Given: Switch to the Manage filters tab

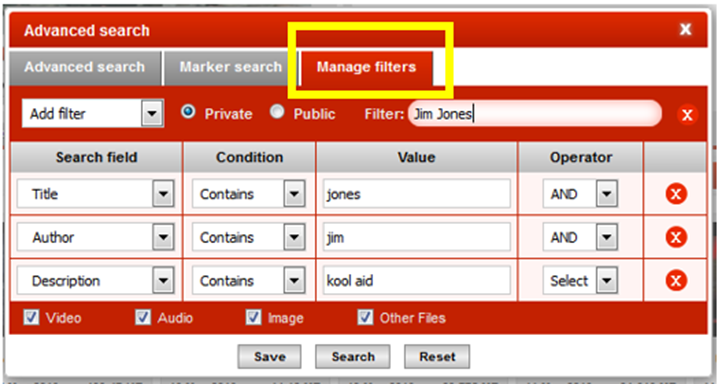Looking at the screenshot, I should coord(366,67).
